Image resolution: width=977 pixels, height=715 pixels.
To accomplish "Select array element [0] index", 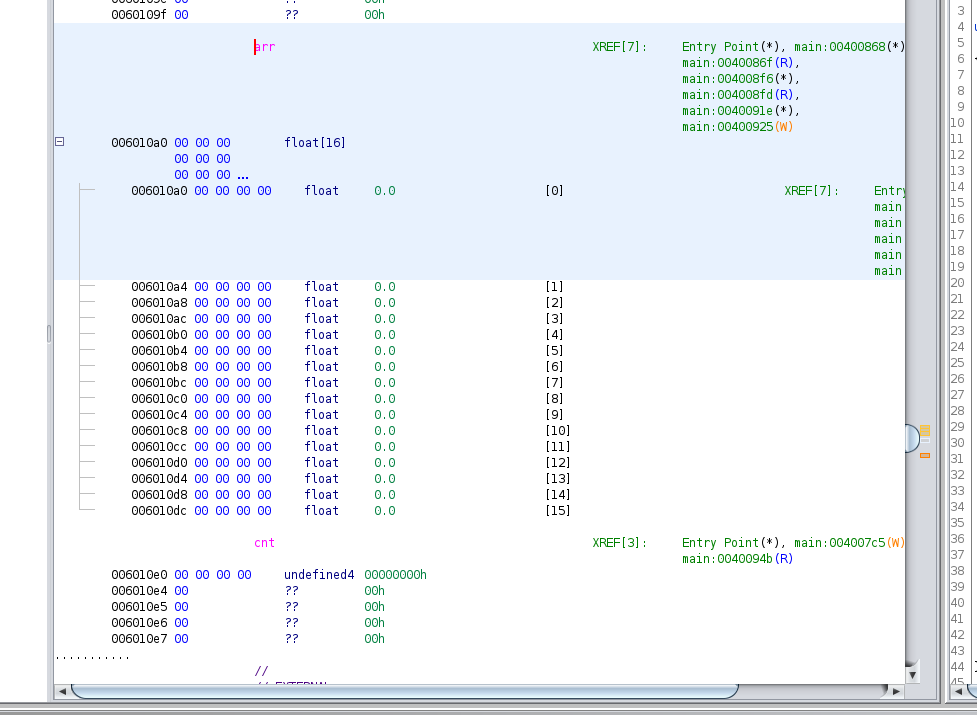I will coord(554,191).
